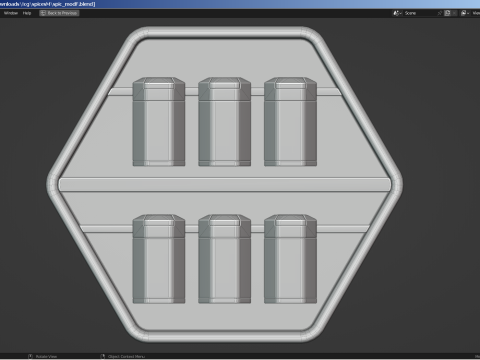Screen dimensions: 480x360
Task: Select the middle horizontal shelf bar
Action: tap(225, 185)
